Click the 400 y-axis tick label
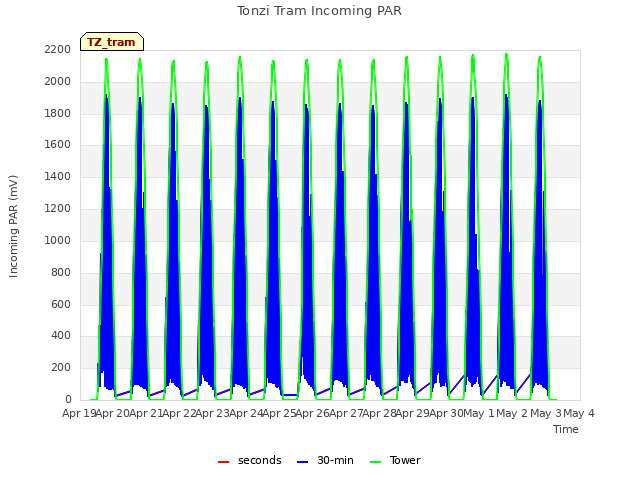The width and height of the screenshot is (640, 480). coord(61,336)
